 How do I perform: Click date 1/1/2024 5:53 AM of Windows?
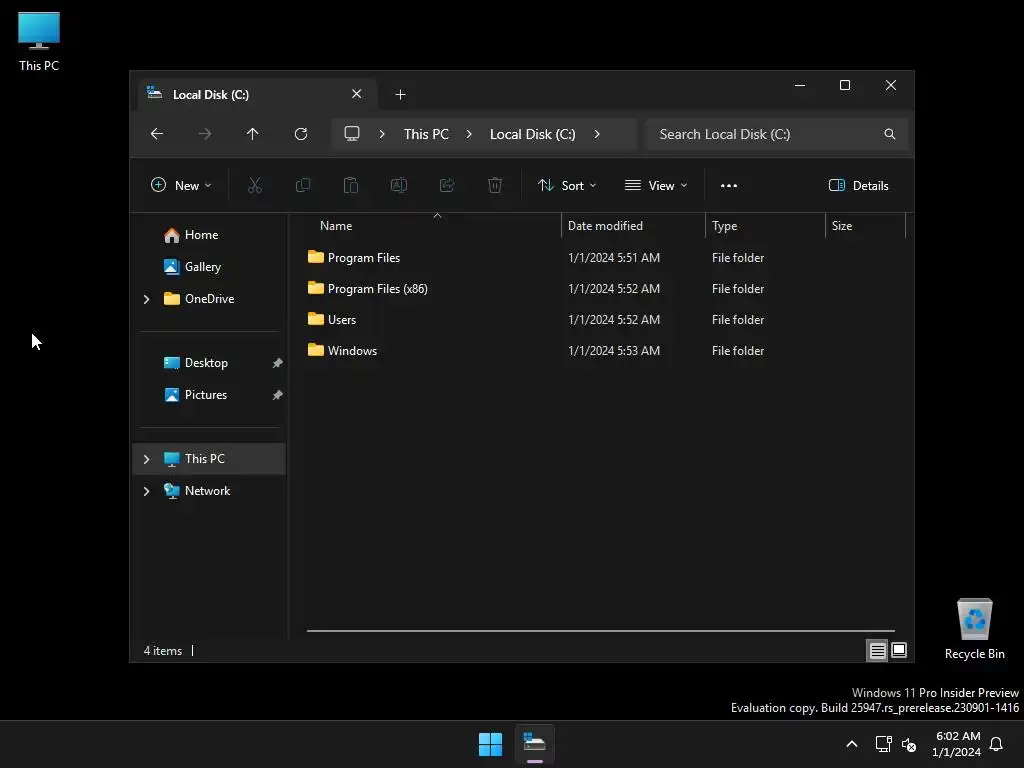tap(614, 351)
